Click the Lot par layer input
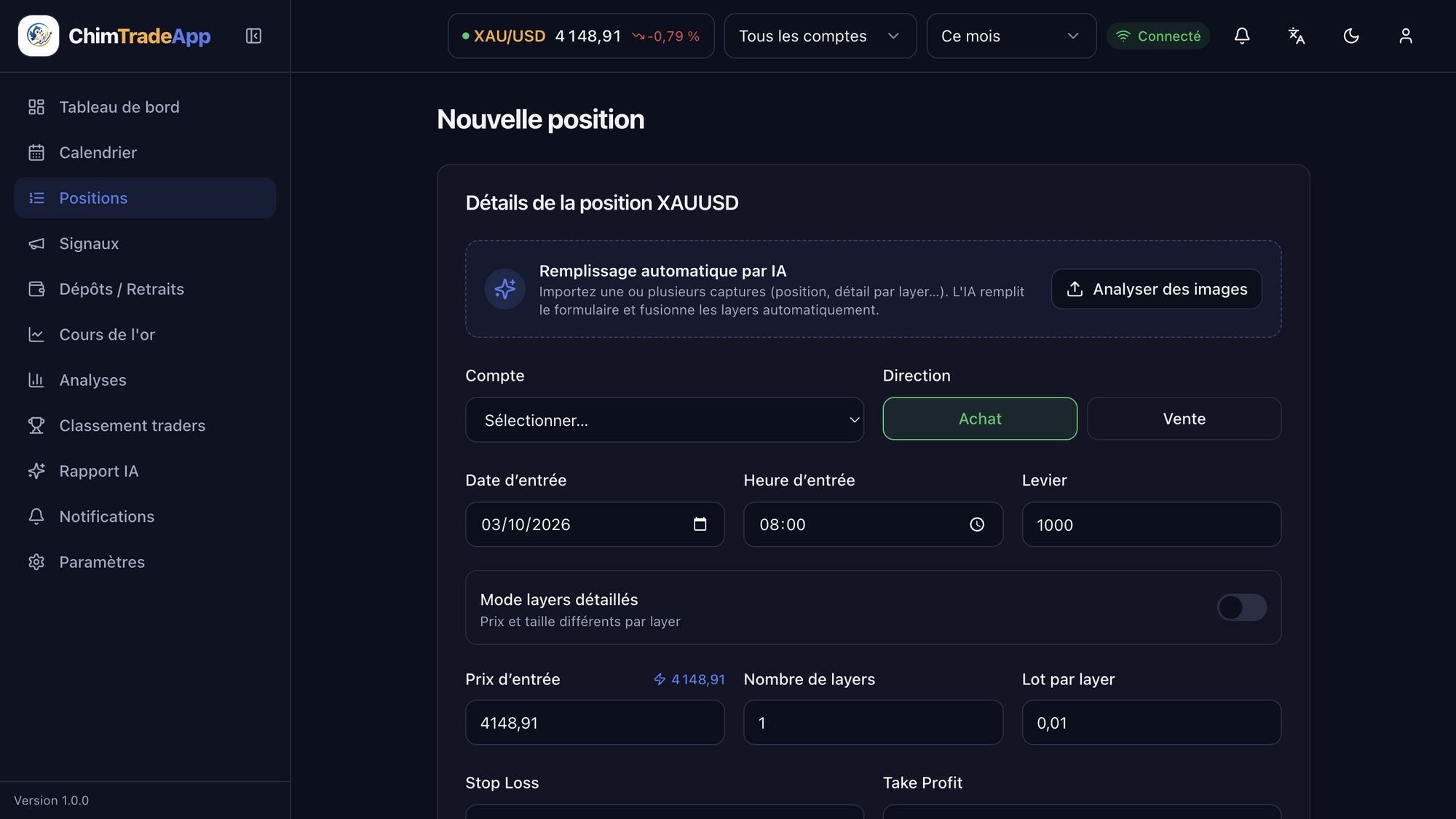The image size is (1456, 819). tap(1151, 722)
